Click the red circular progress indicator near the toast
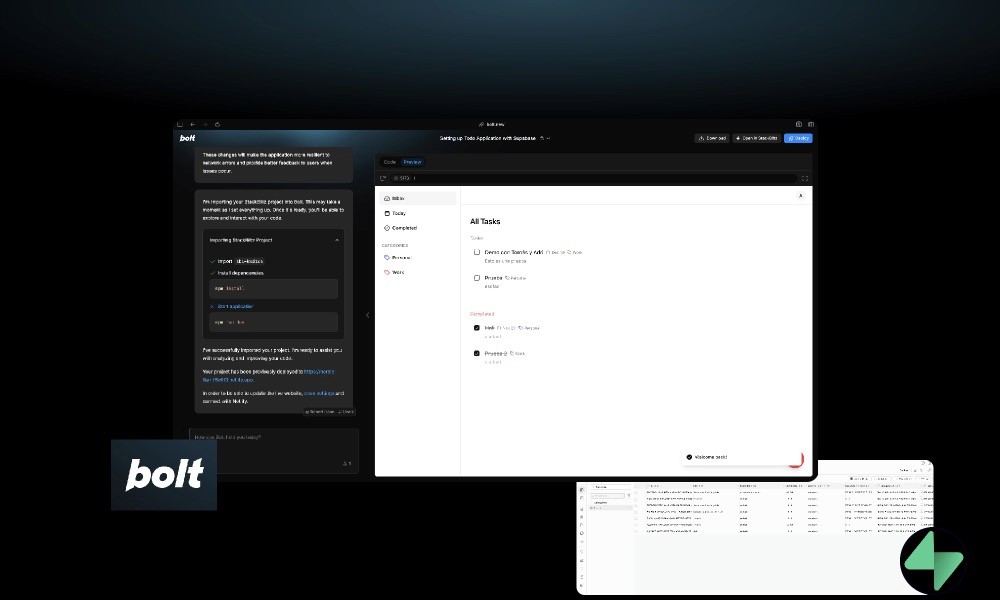 [x=795, y=459]
